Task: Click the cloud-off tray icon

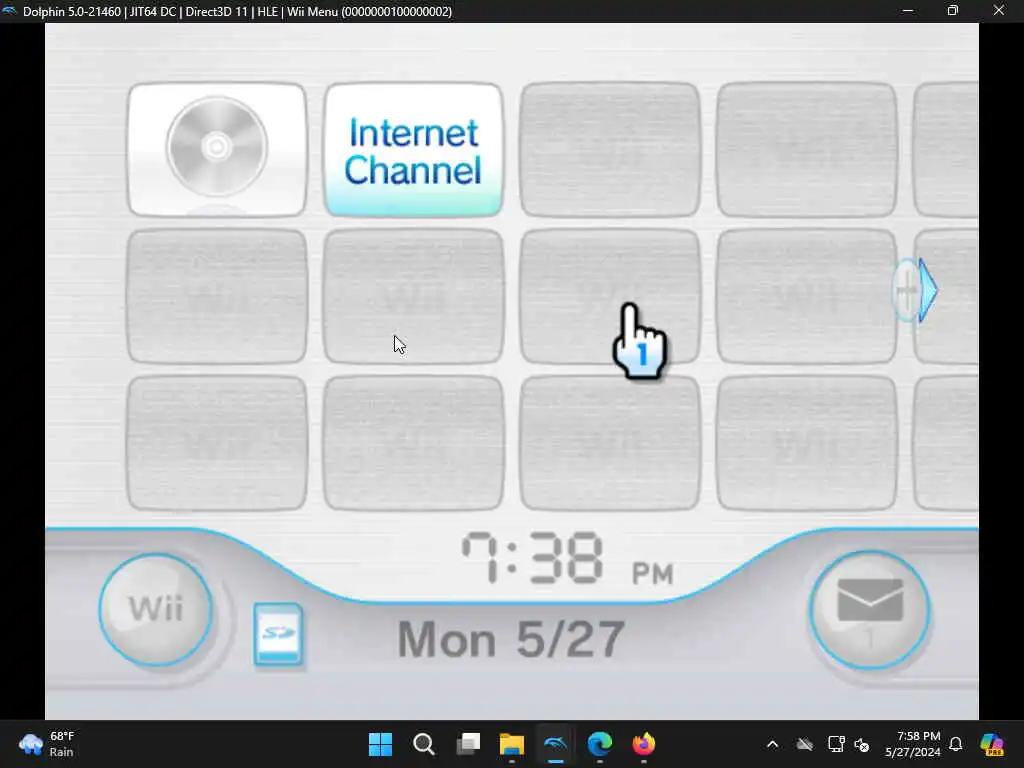Action: [805, 744]
